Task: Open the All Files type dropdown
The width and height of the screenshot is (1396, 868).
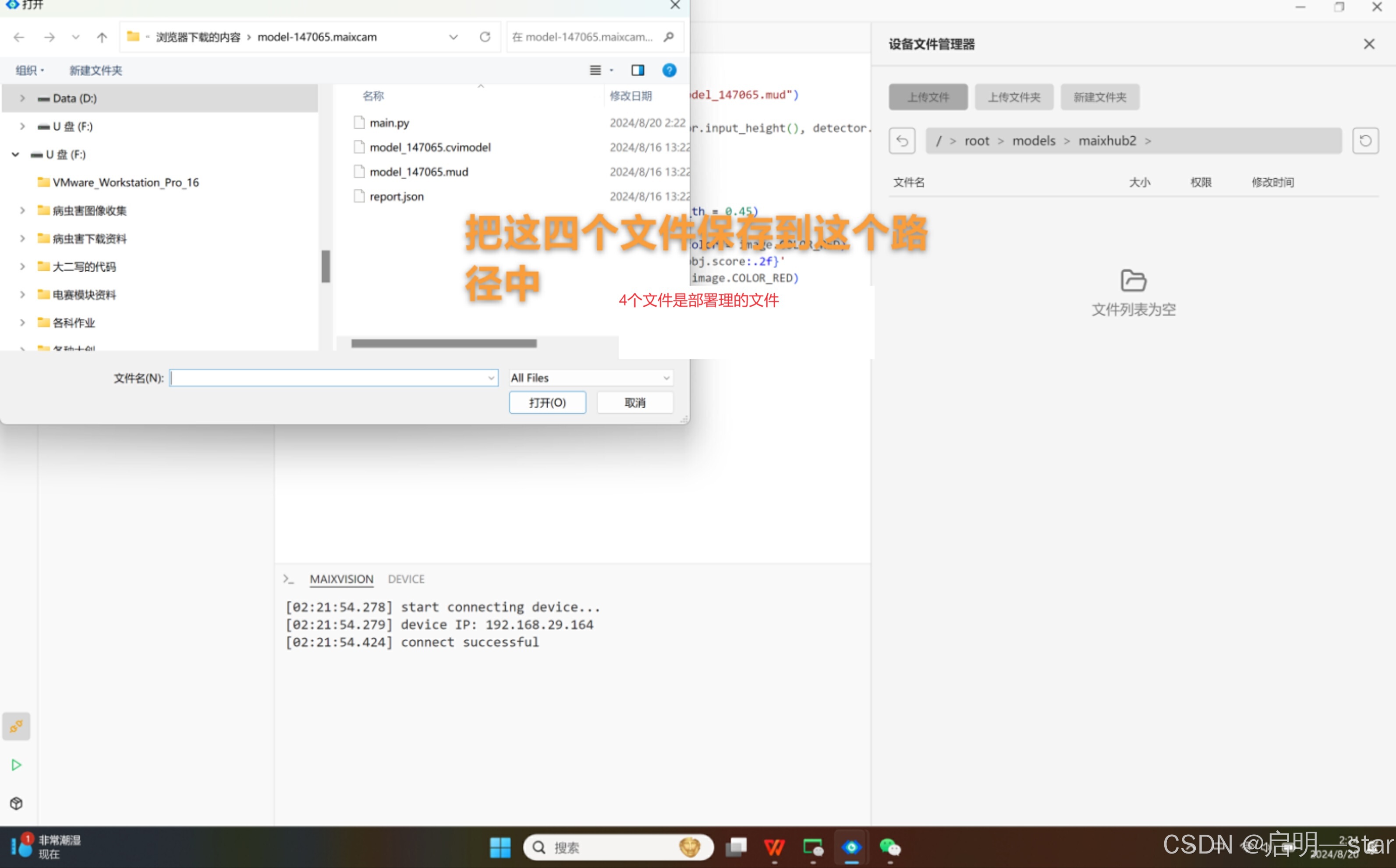Action: coord(590,378)
